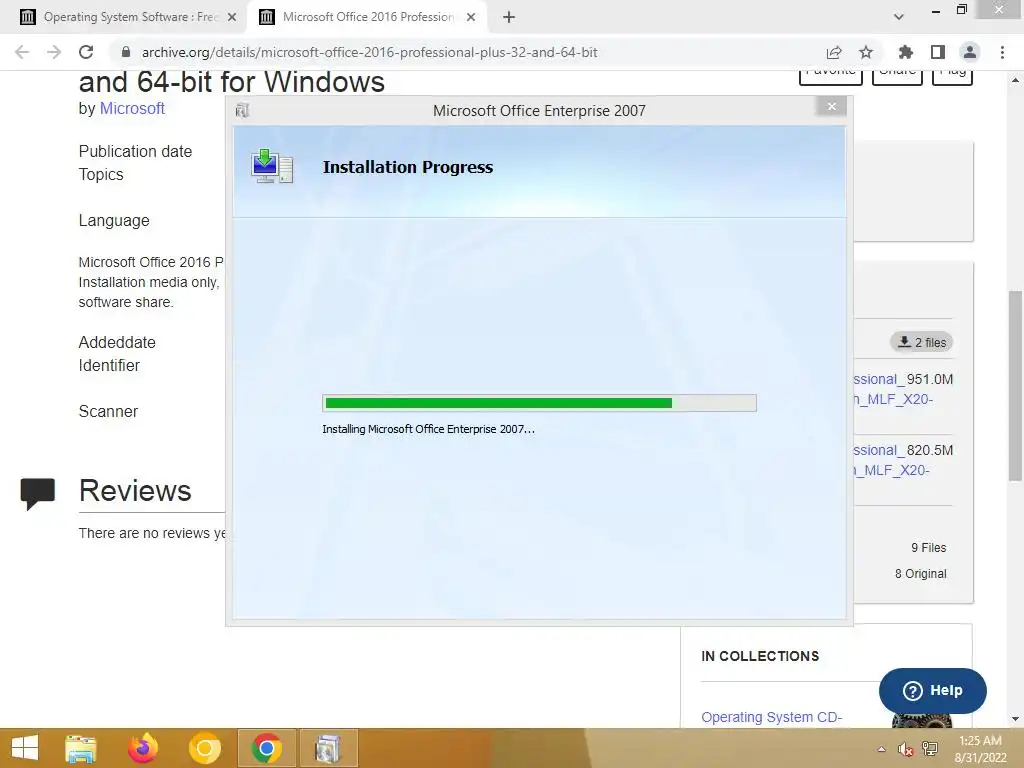Close the Microsoft Office 2016 tab
1024x768 pixels.
471,17
